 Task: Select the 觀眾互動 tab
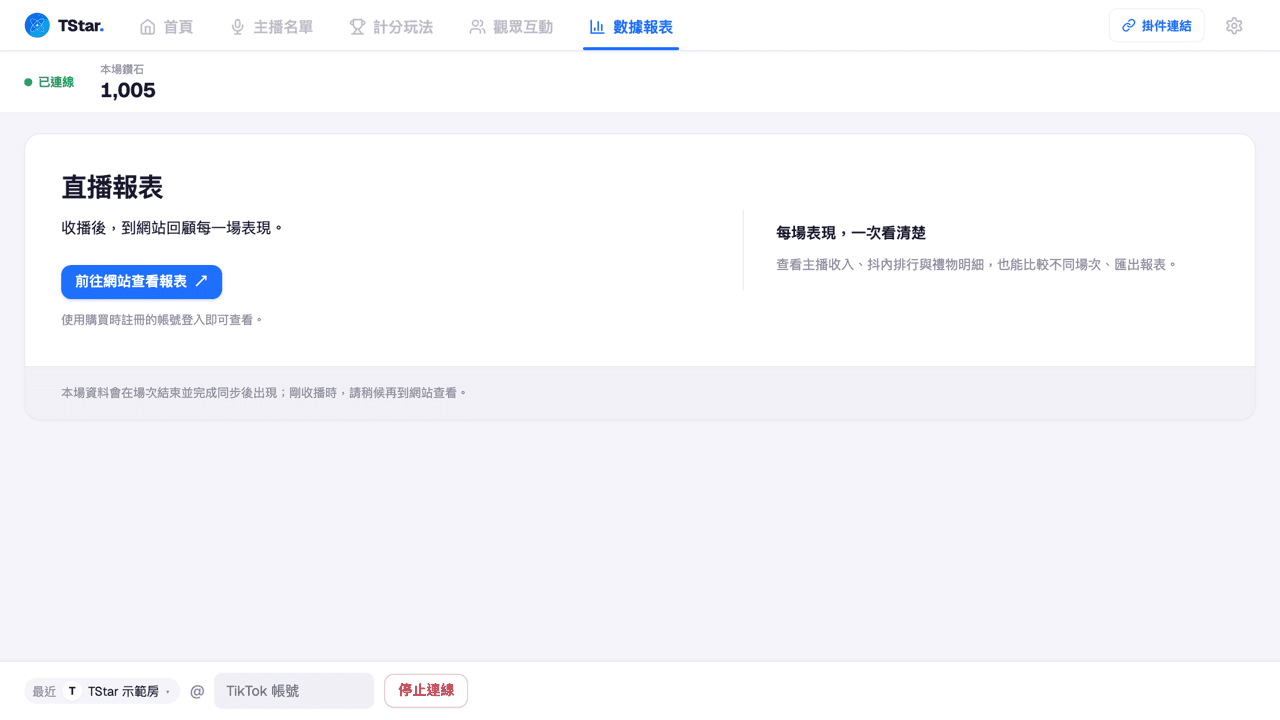click(511, 27)
